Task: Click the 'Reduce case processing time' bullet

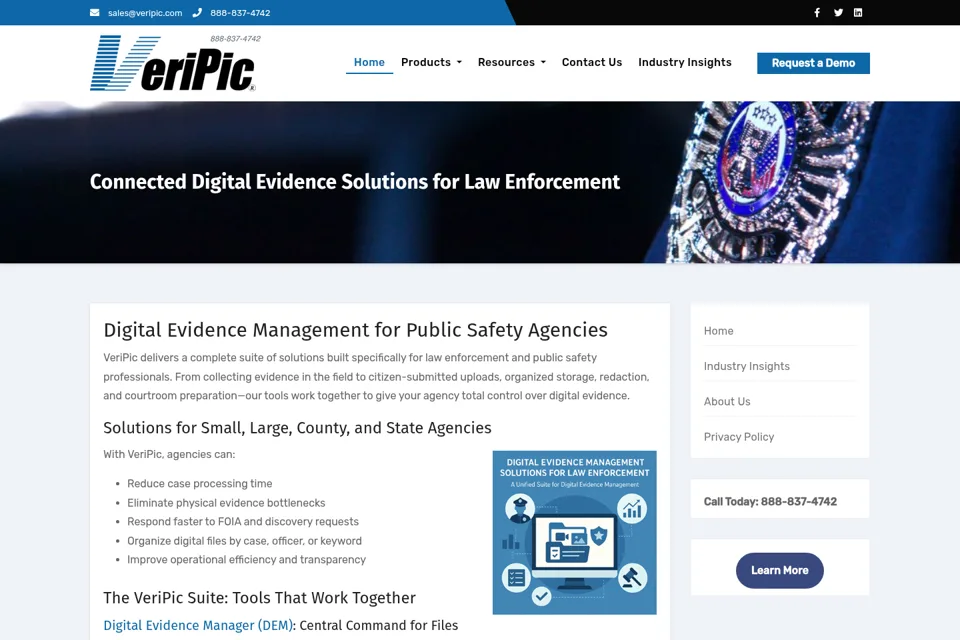Action: [200, 484]
